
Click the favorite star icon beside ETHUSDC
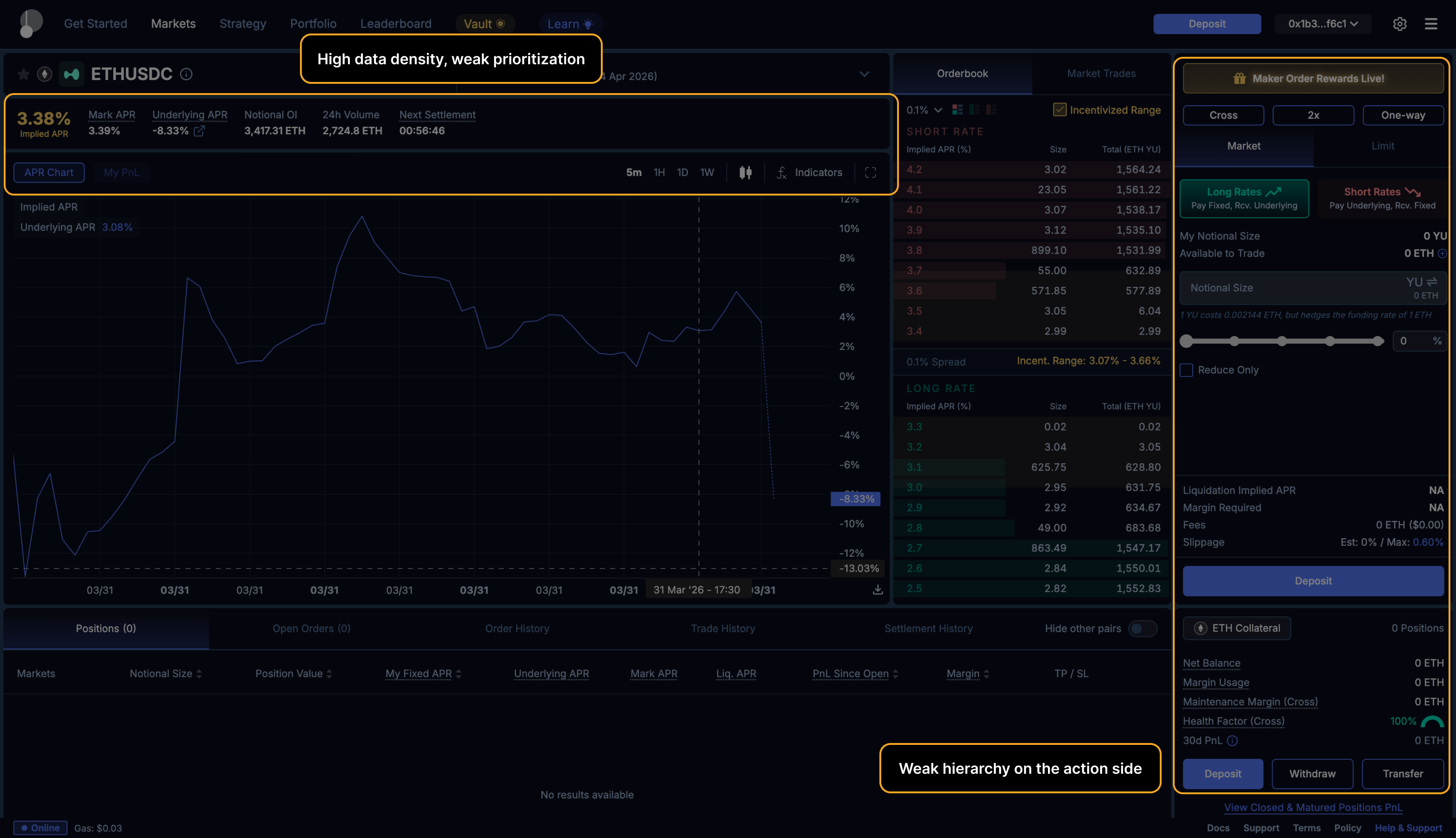[24, 74]
